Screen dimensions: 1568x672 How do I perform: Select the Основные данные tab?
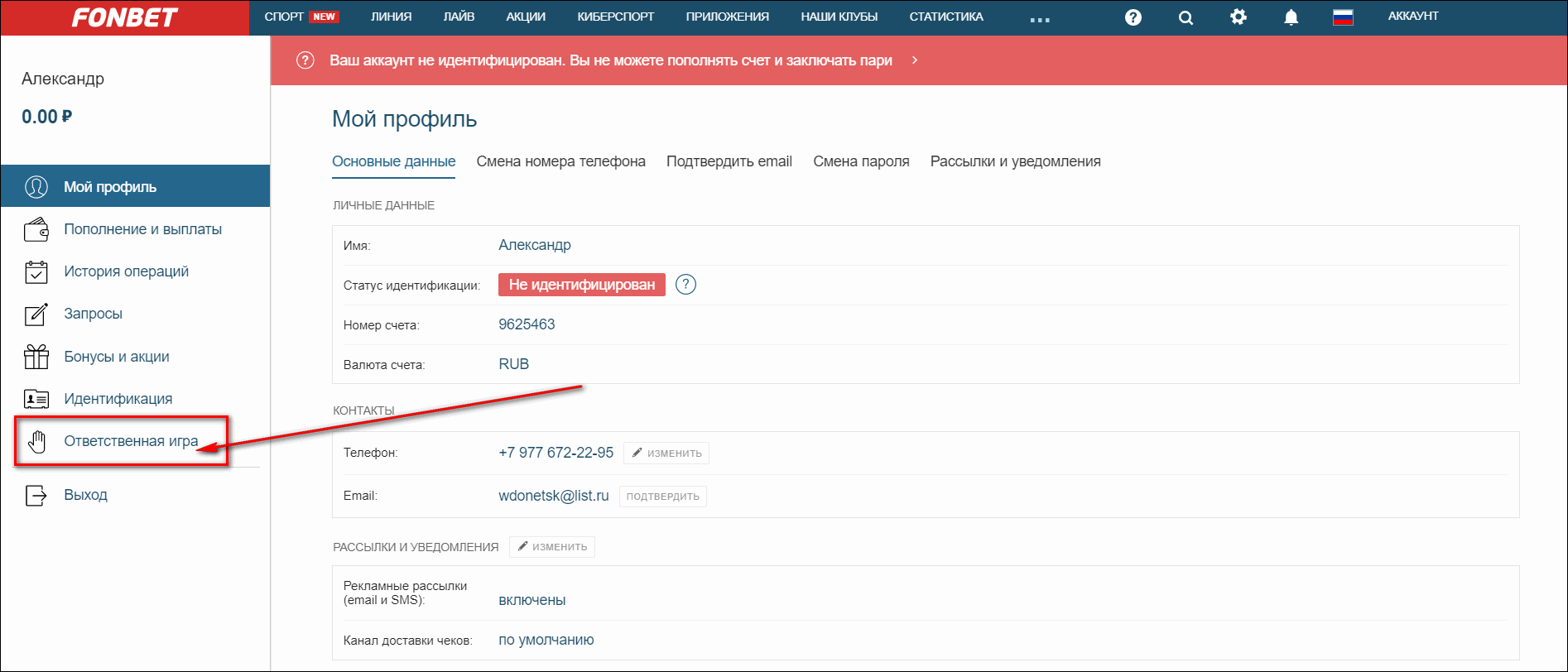pyautogui.click(x=393, y=161)
